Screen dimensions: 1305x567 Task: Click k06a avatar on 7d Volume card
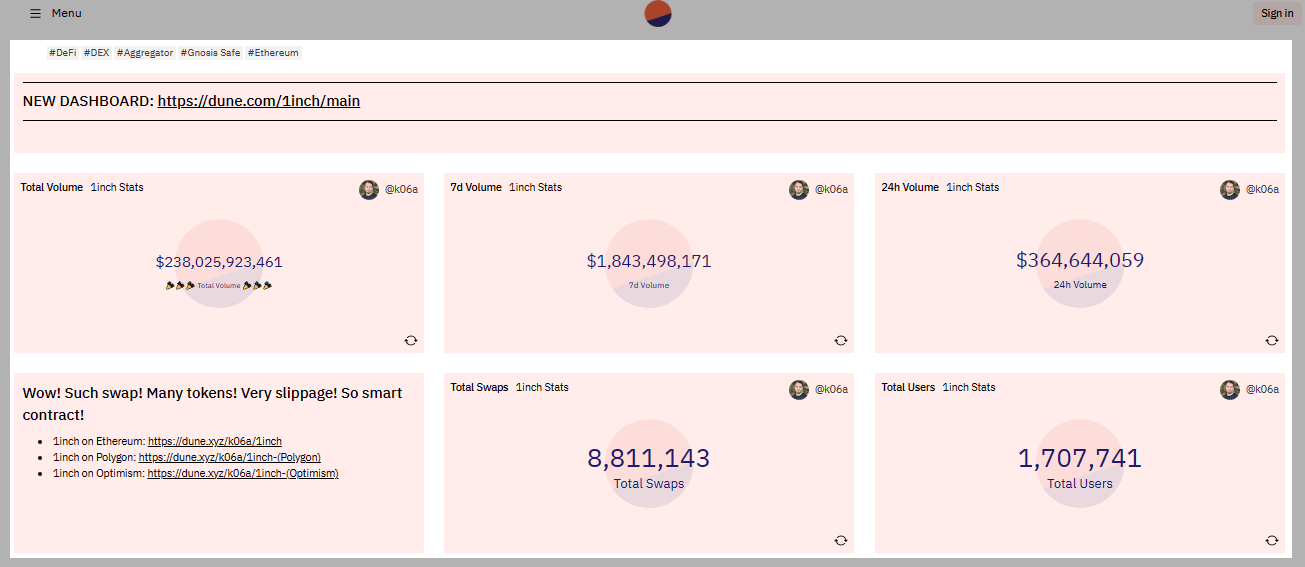[799, 189]
